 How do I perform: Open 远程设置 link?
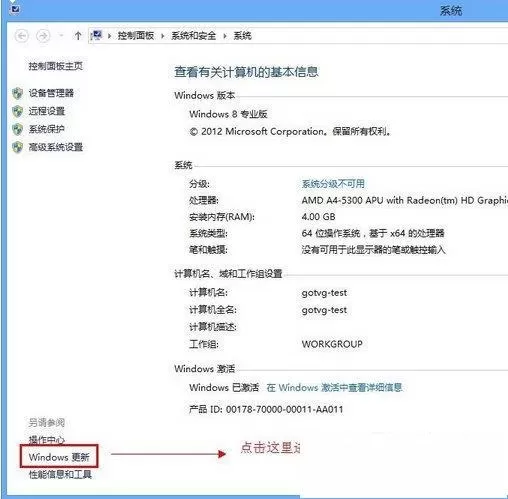47,111
